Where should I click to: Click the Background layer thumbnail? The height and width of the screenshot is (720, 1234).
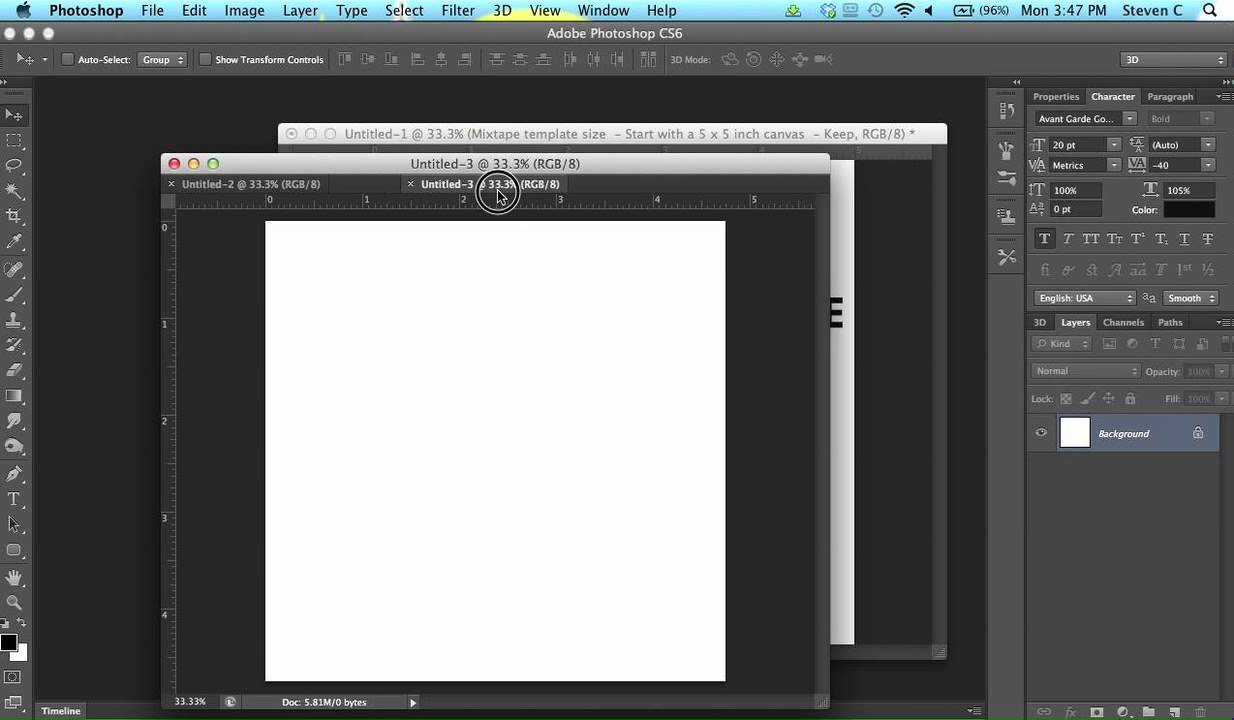click(x=1075, y=433)
